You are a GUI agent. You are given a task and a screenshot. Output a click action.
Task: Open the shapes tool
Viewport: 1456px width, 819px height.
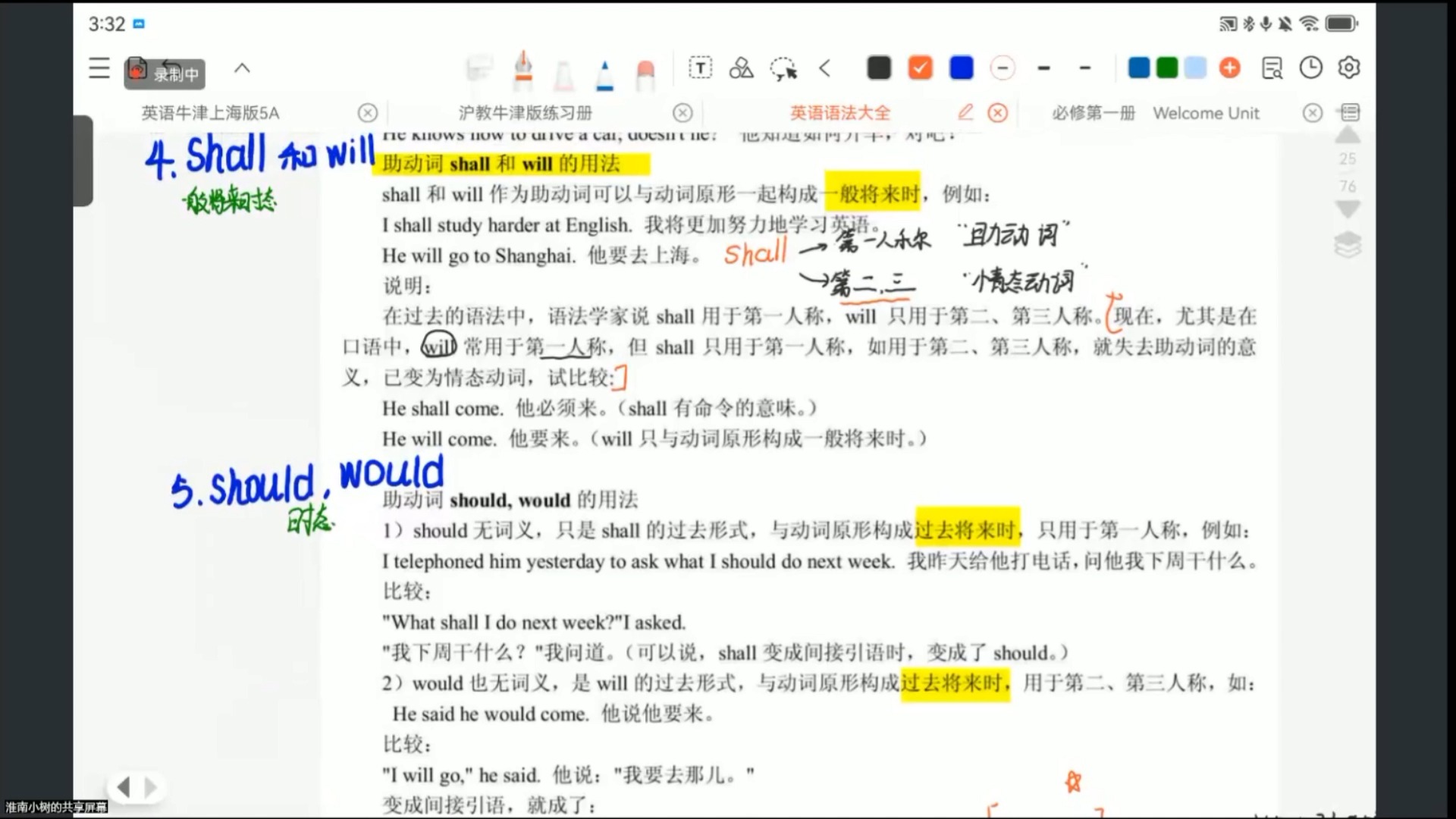pos(741,68)
